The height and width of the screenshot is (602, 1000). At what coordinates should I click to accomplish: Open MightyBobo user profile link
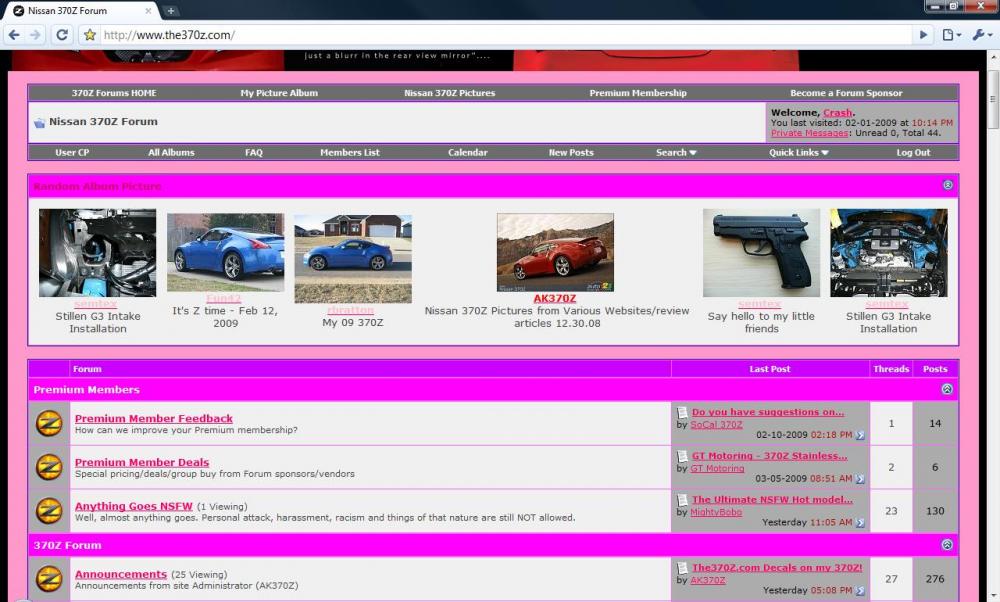point(716,512)
